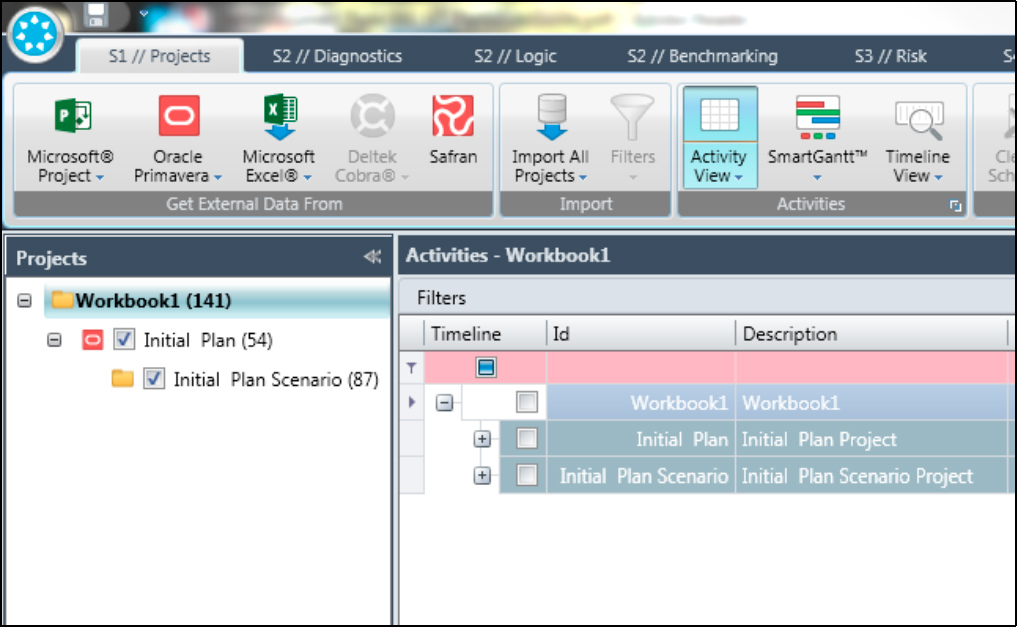This screenshot has width=1017, height=627.
Task: Switch to S2 // Benchmarking tab
Action: pyautogui.click(x=702, y=56)
